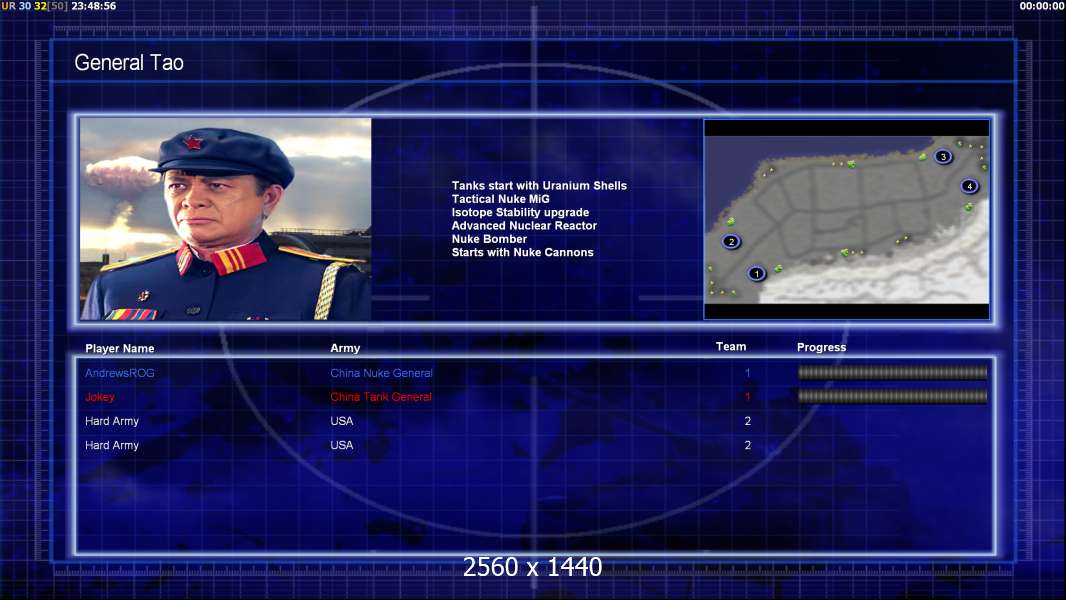This screenshot has height=600, width=1066.
Task: Click Jokey's loading progress bar
Action: (x=892, y=397)
